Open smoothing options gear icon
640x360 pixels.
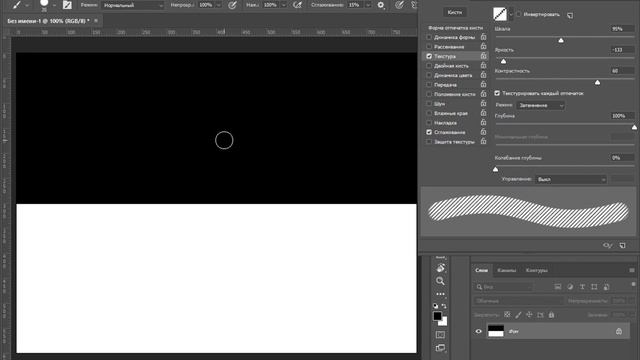pos(380,5)
